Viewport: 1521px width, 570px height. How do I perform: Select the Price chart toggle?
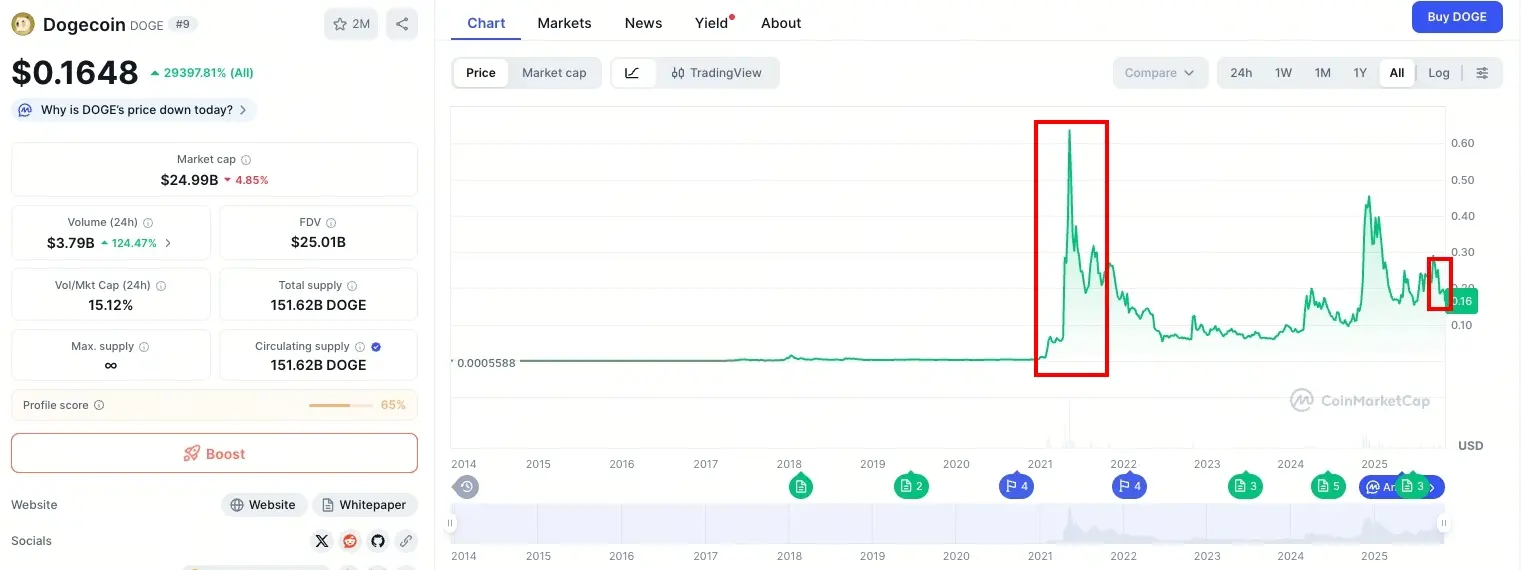coord(481,73)
